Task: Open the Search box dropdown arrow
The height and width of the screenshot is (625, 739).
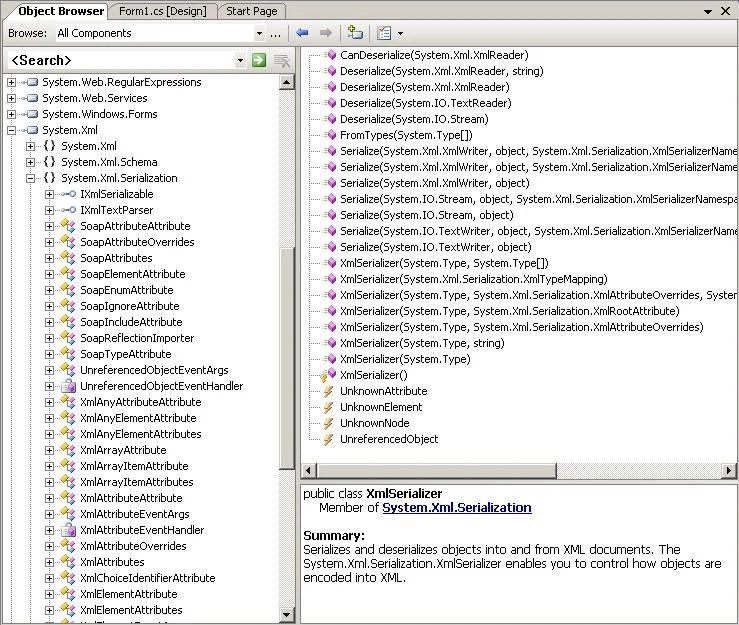Action: coord(240,60)
